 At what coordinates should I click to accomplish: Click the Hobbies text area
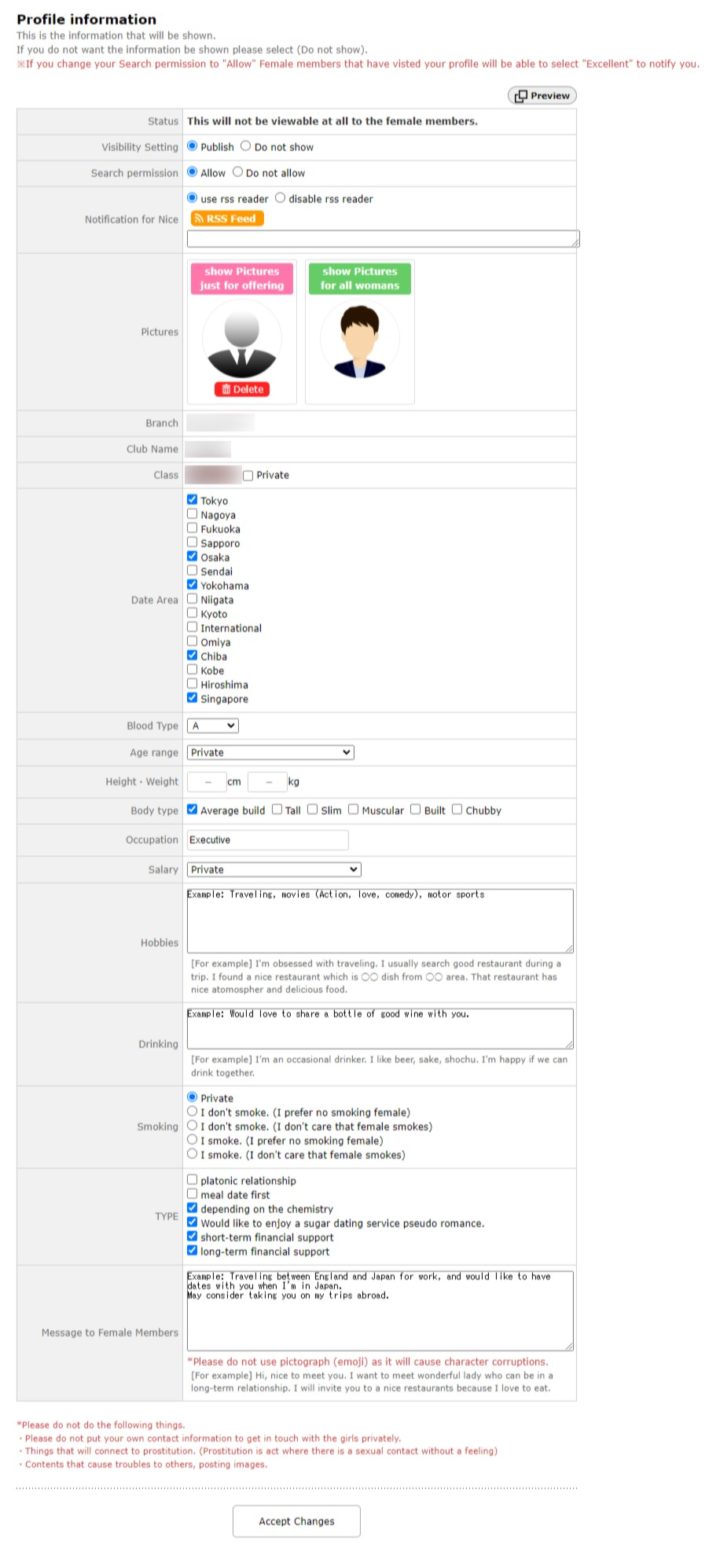click(x=379, y=920)
